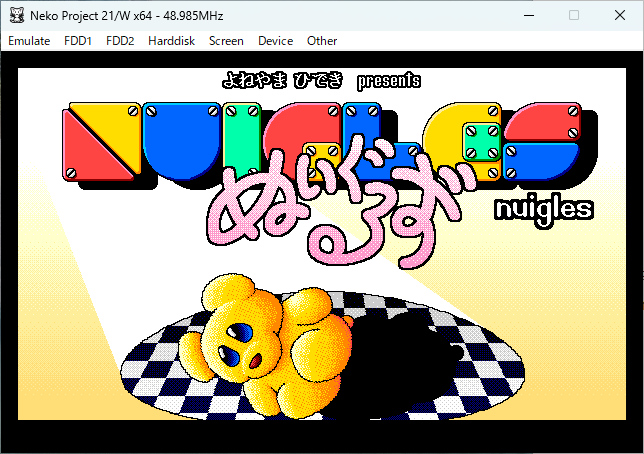Open the FDD1 menu
Image resolution: width=644 pixels, height=454 pixels.
tap(78, 41)
